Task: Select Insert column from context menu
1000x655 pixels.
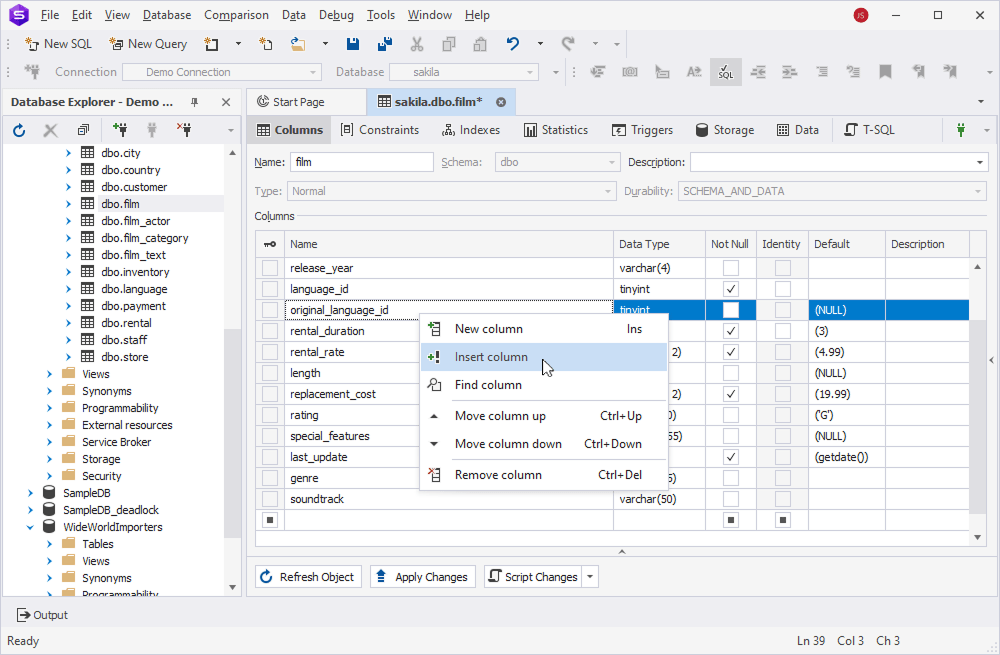Action: click(x=493, y=357)
